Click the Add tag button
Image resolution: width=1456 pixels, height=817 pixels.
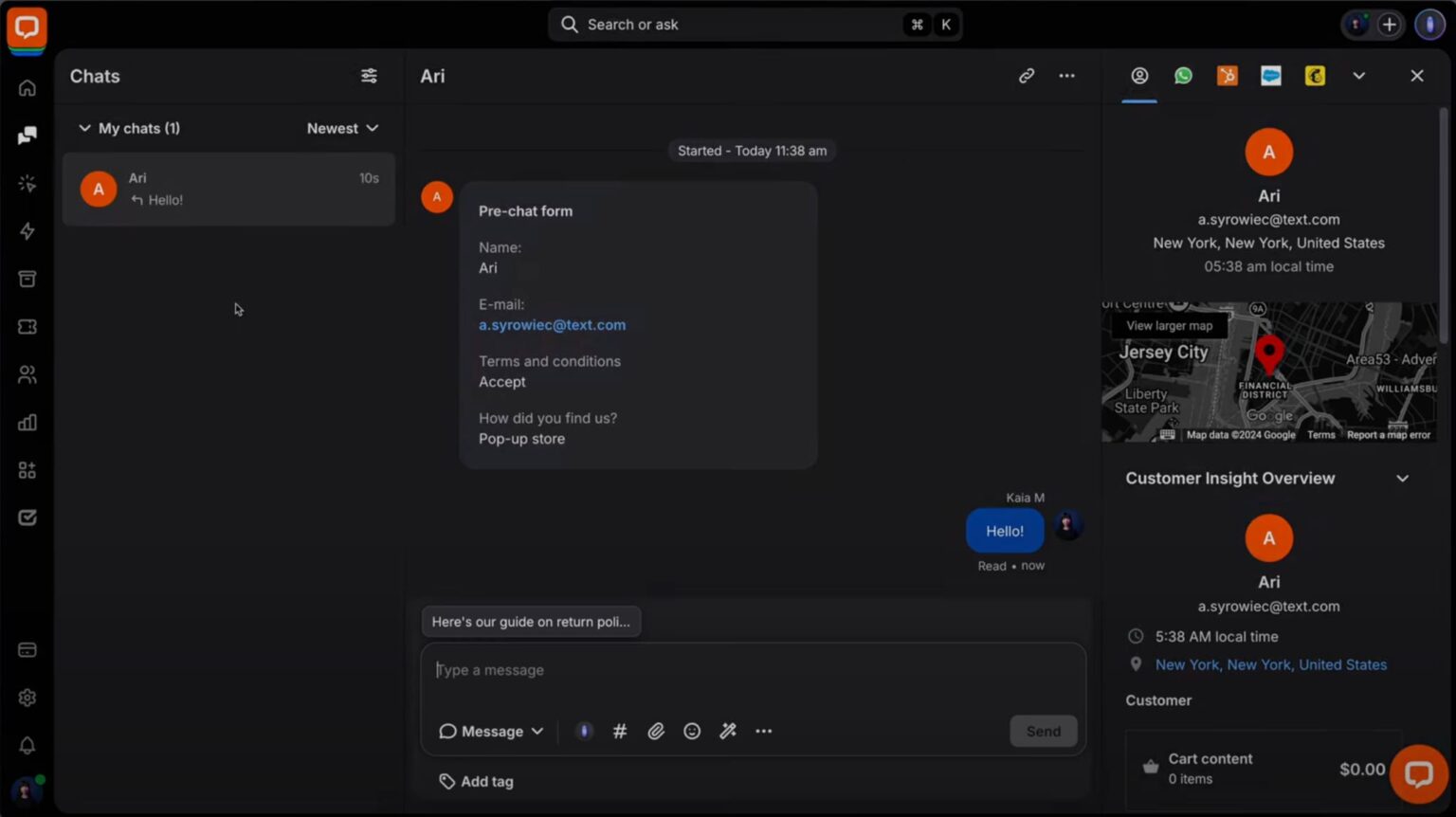(x=476, y=781)
